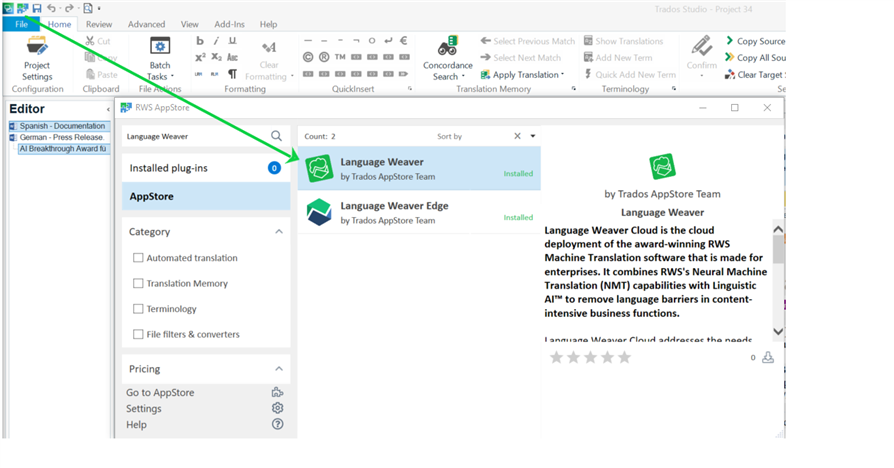Viewport: 894px width, 468px height.
Task: Check the Automated translation filter
Action: tap(138, 258)
